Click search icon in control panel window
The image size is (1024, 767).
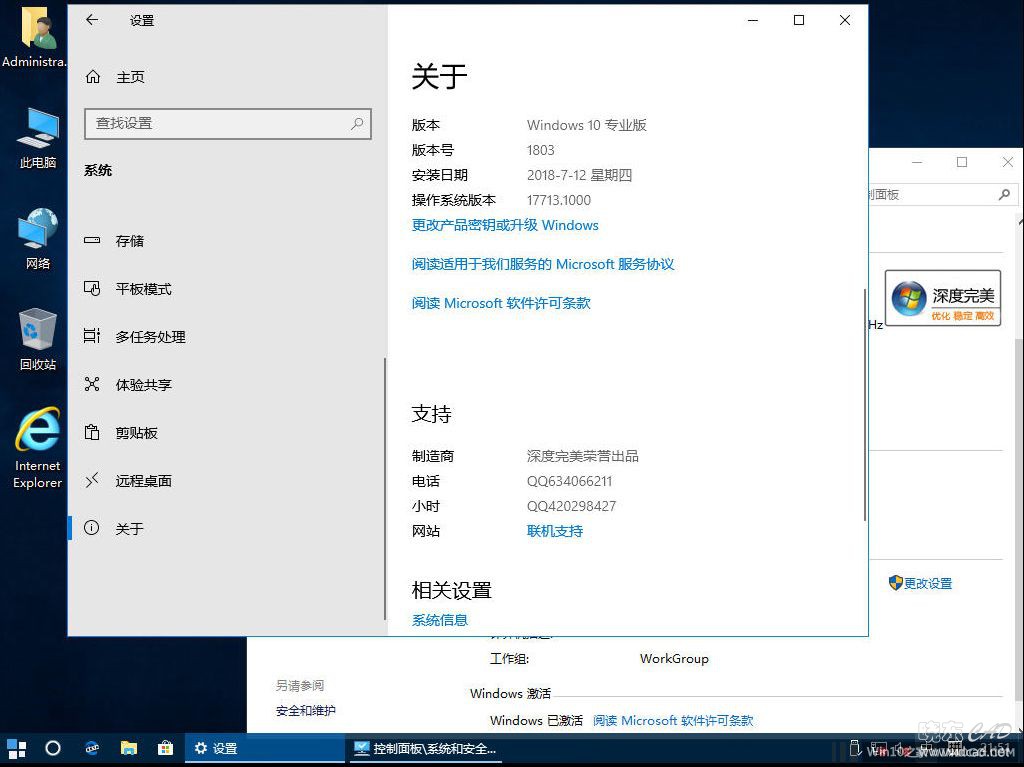1004,195
